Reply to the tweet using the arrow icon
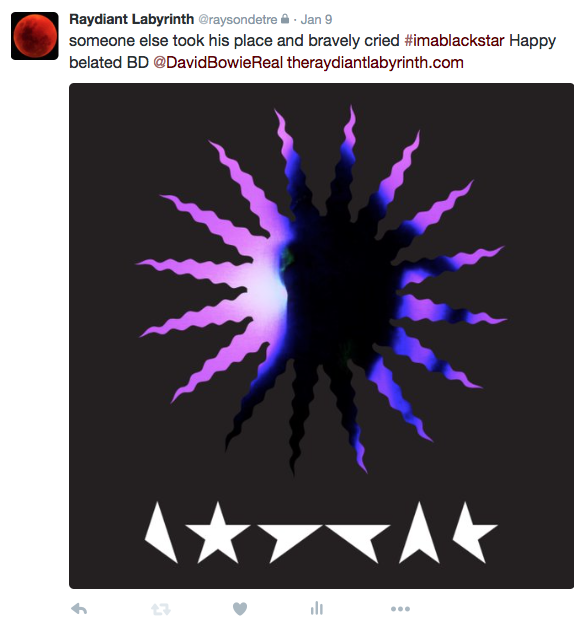This screenshot has width=586, height=627. point(79,609)
